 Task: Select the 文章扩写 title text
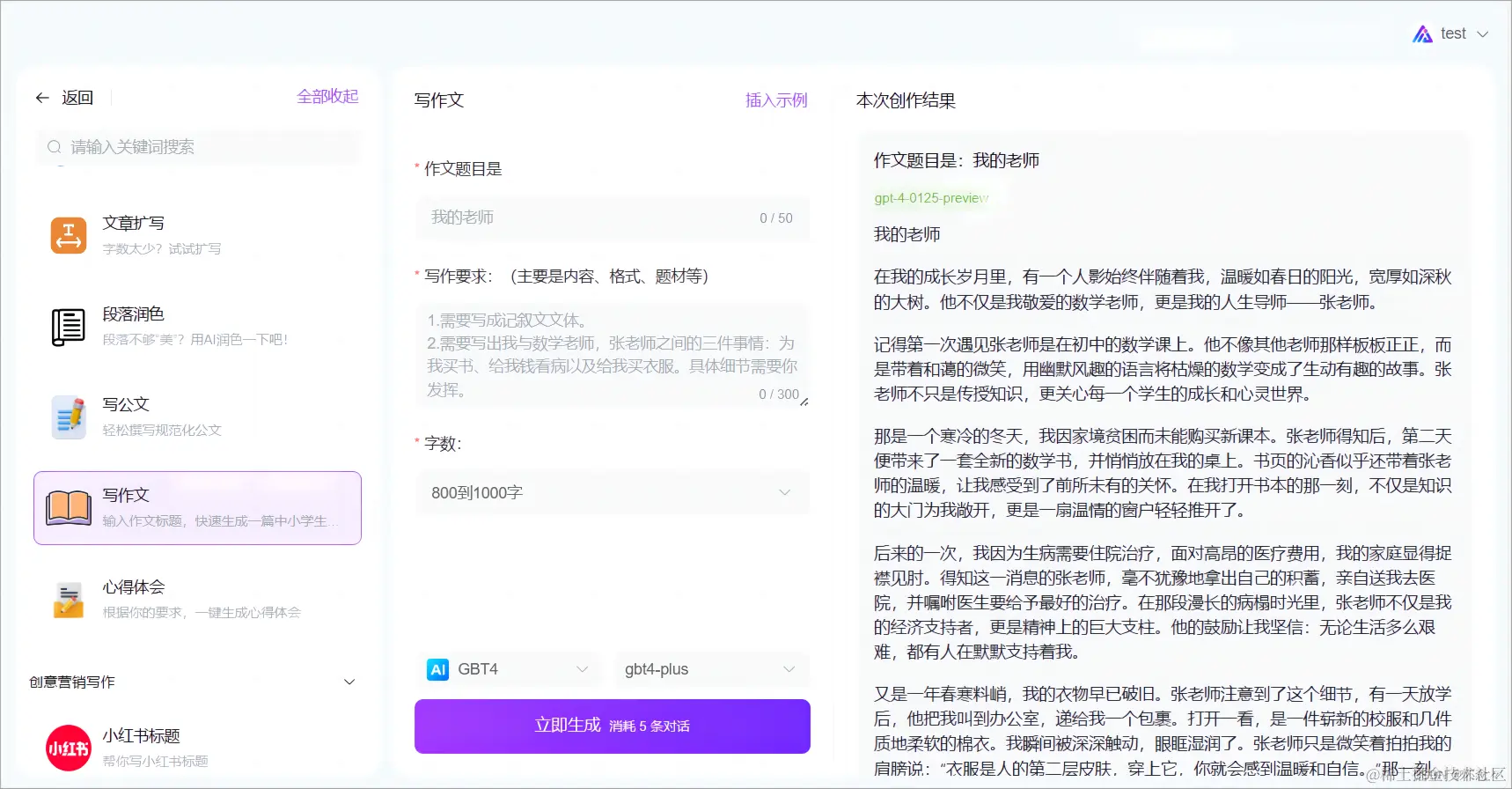click(133, 224)
